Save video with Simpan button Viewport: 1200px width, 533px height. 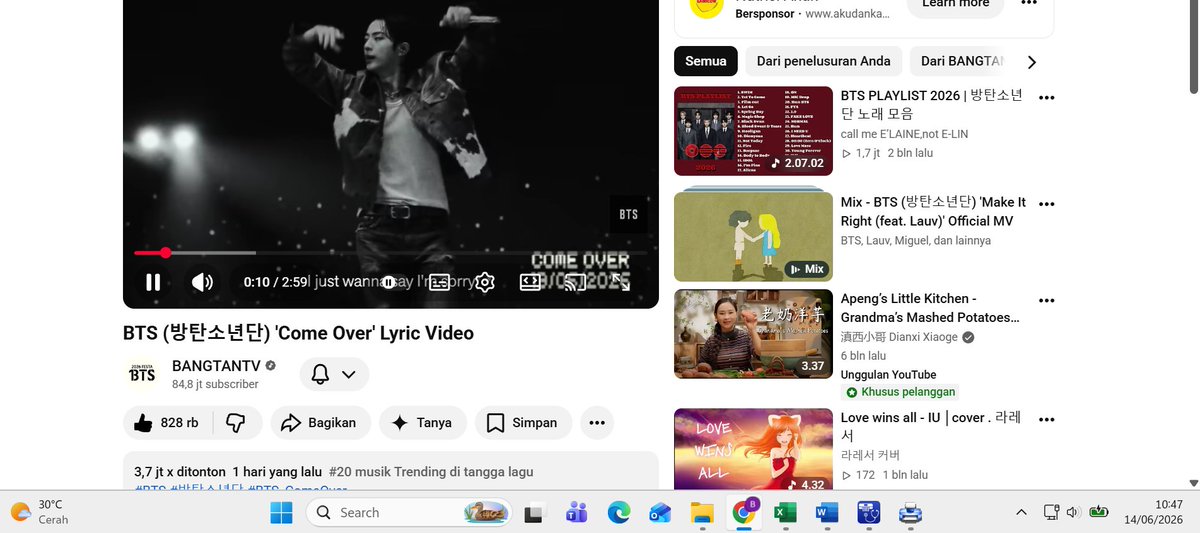pyautogui.click(x=523, y=423)
